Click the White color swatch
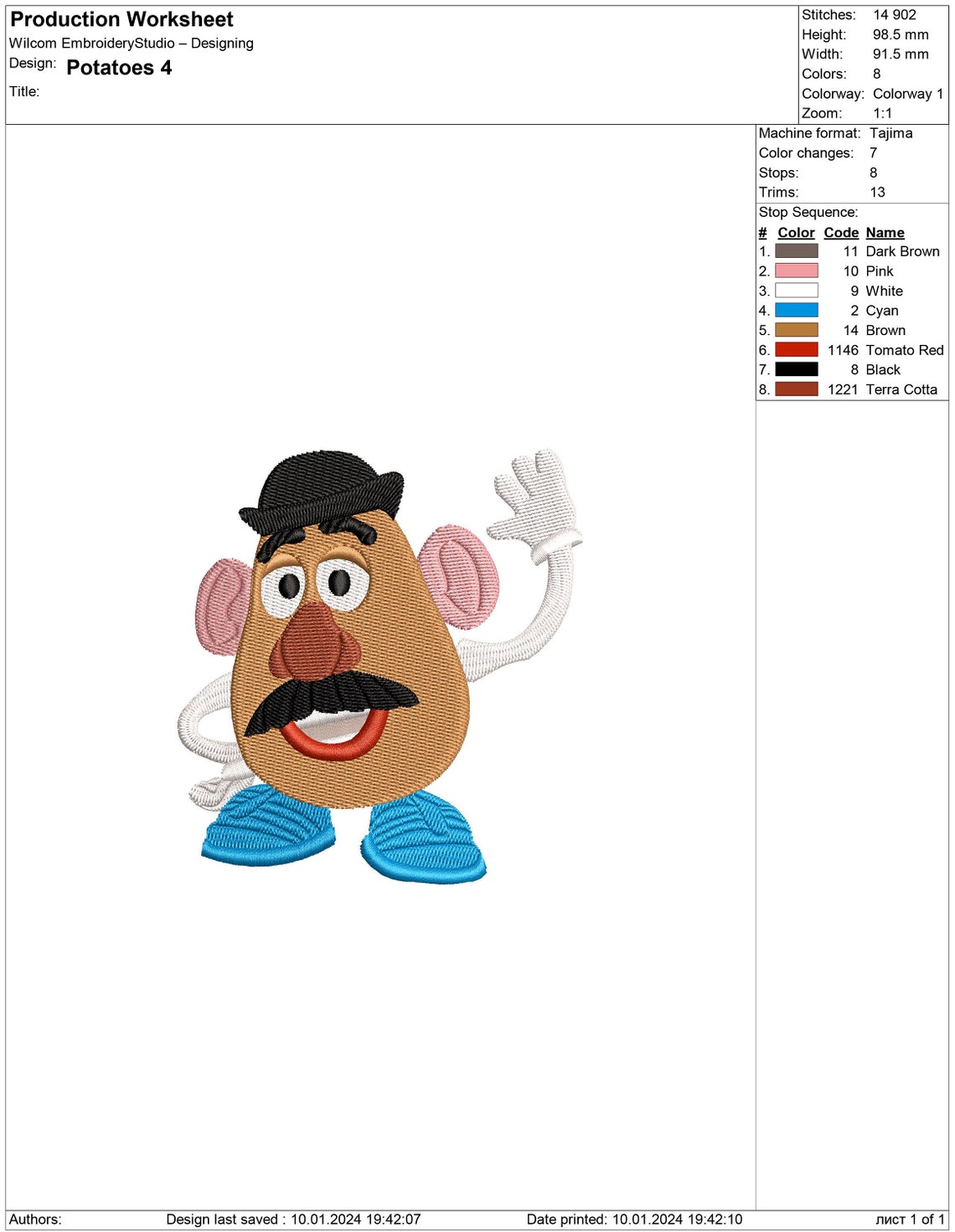955x1232 pixels. [796, 291]
